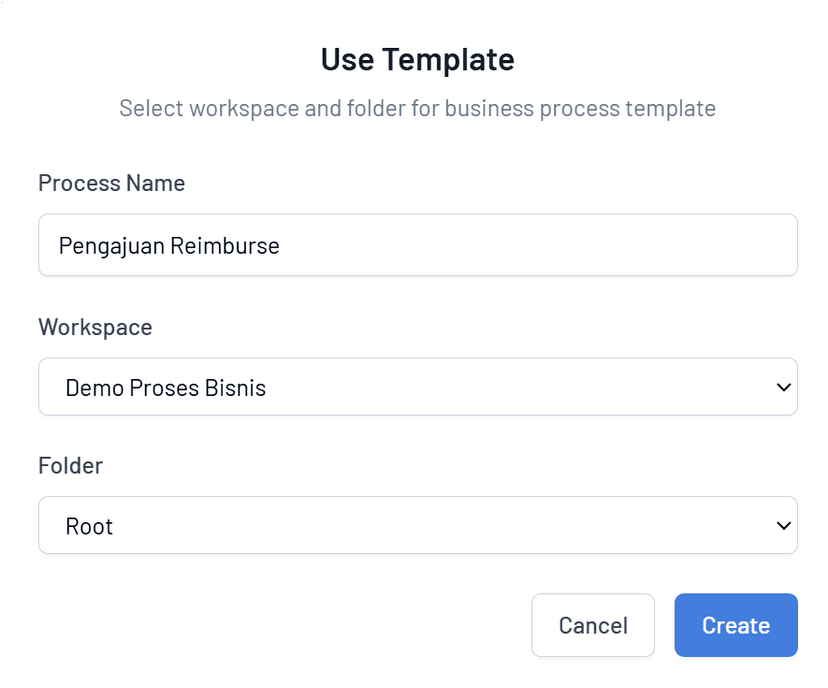Select the "Demo Proses Bisnis" workspace value
828x688 pixels.
coord(166,388)
